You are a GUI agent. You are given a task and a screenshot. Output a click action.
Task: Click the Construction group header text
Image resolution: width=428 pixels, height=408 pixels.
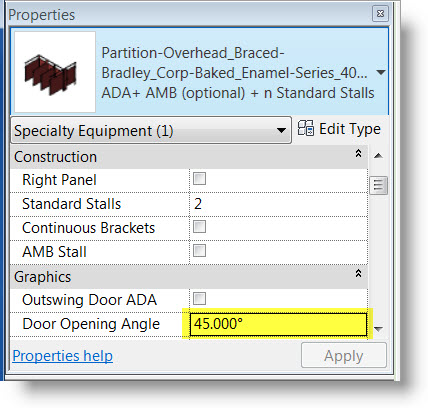click(55, 157)
